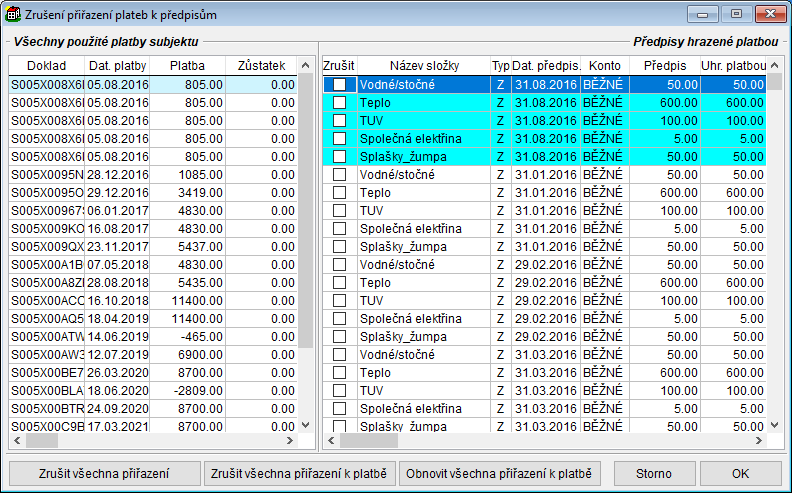Click the Název složky column header

422,65
